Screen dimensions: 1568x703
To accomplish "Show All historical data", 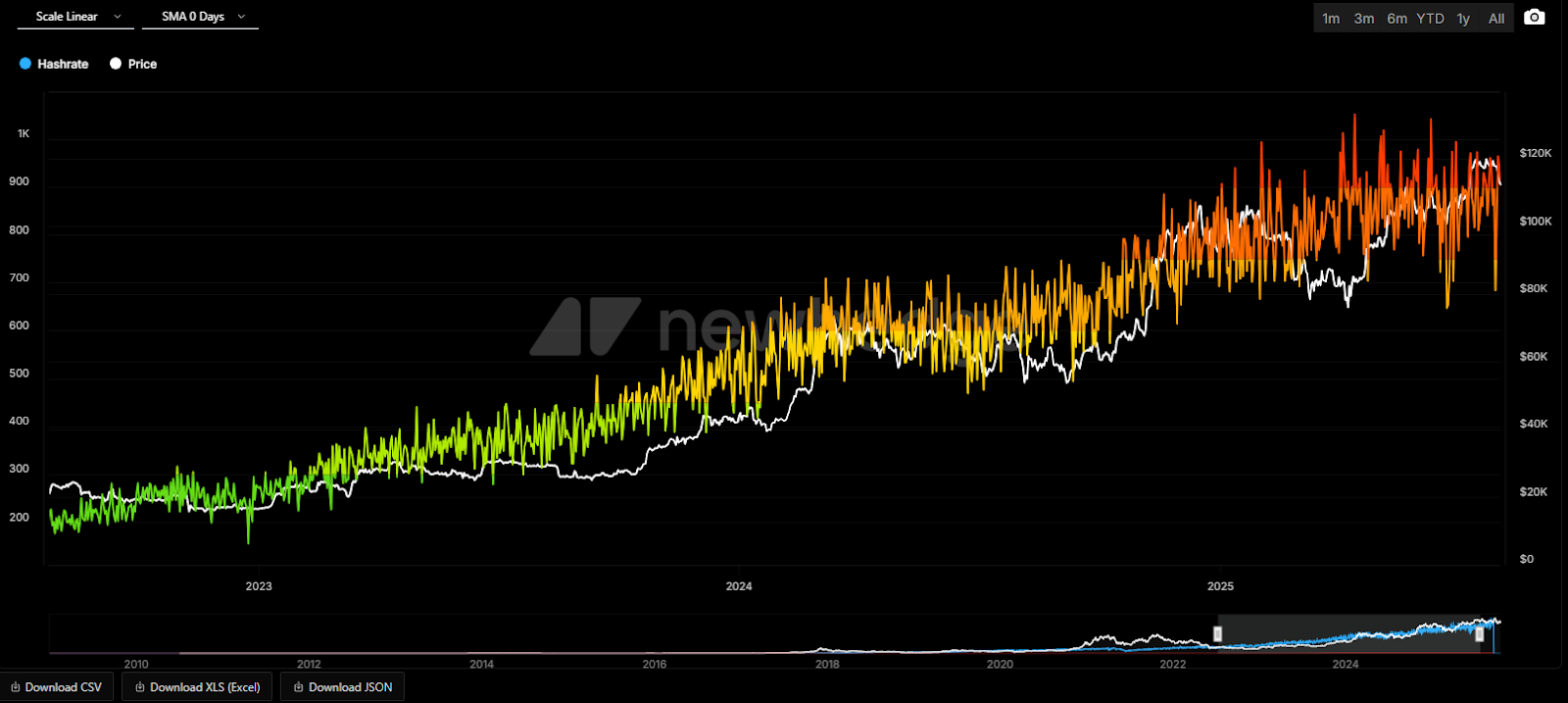I will coord(1496,19).
